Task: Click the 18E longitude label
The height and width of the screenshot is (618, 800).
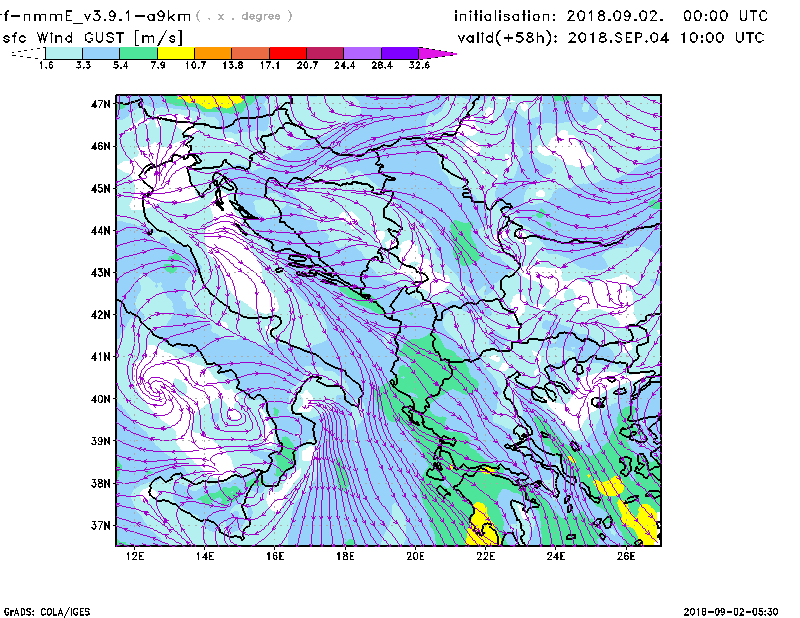Action: 345,556
